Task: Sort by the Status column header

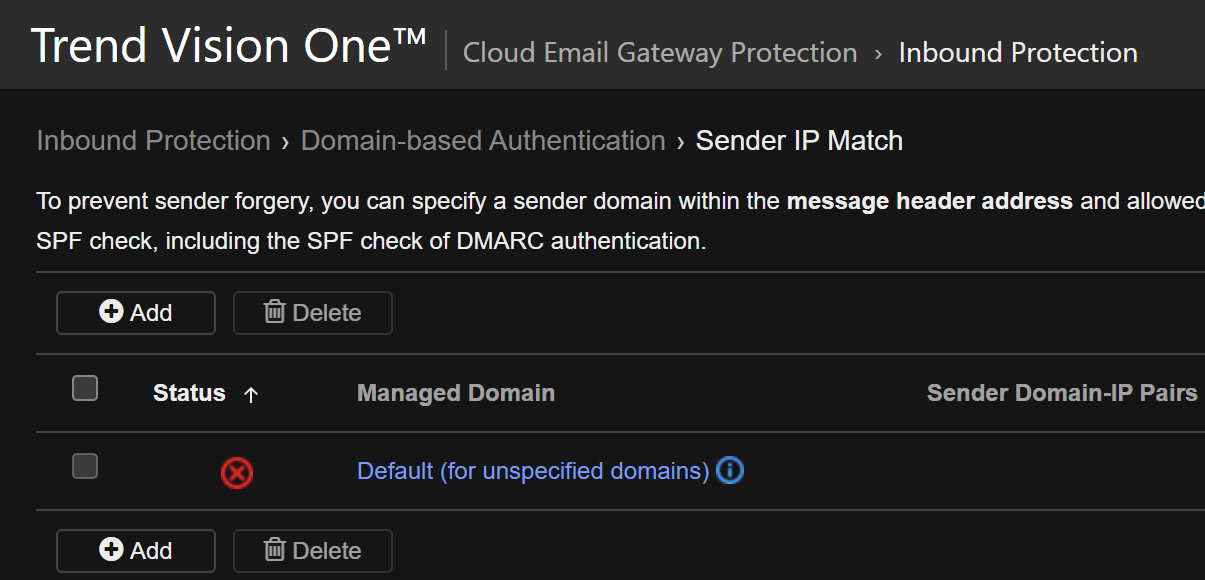Action: [189, 393]
